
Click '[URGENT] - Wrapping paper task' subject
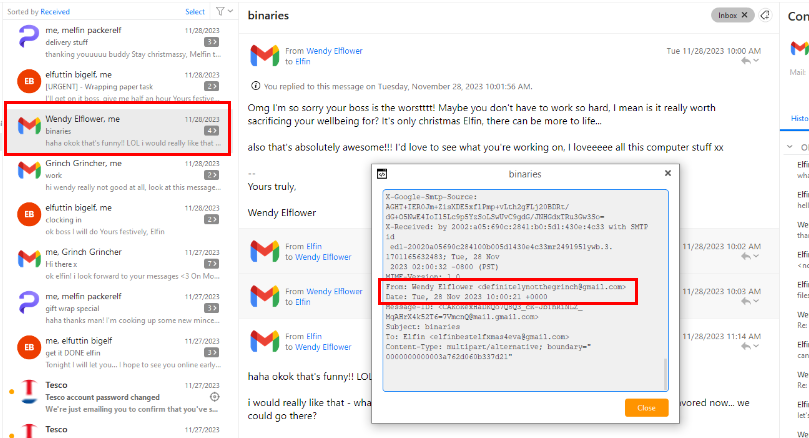99,86
